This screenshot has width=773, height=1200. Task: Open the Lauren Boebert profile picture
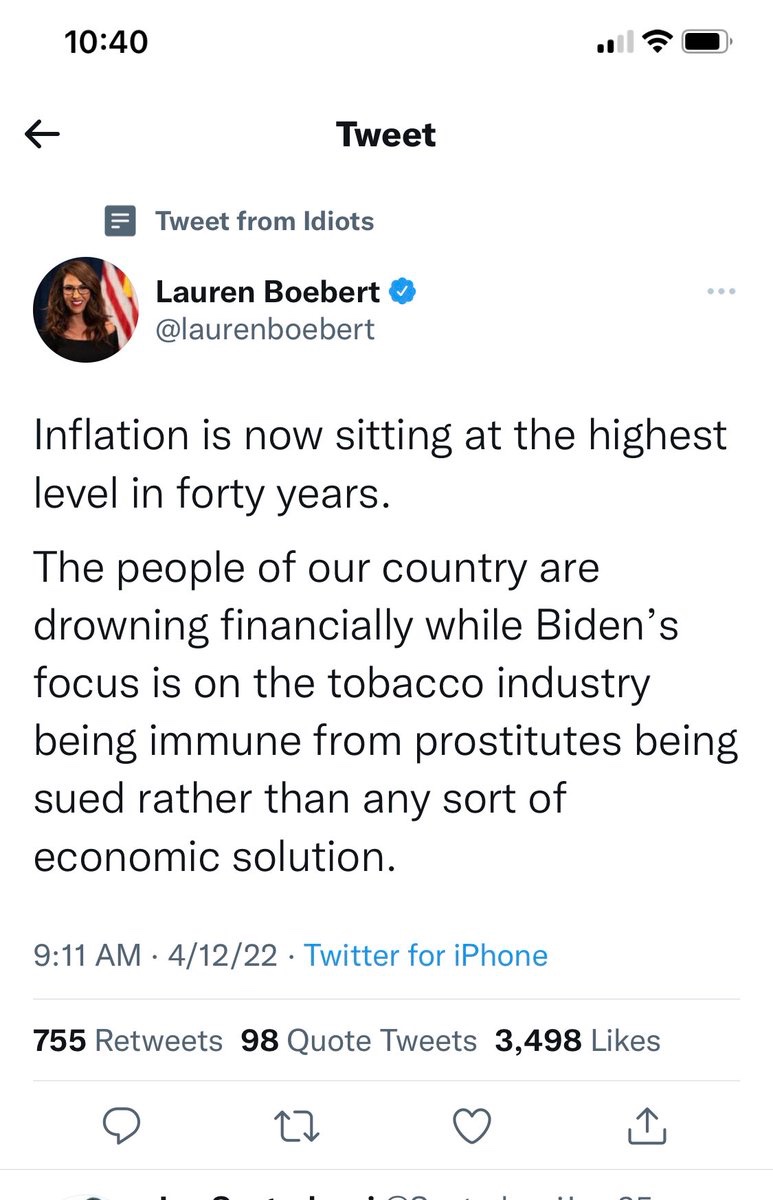(x=86, y=309)
